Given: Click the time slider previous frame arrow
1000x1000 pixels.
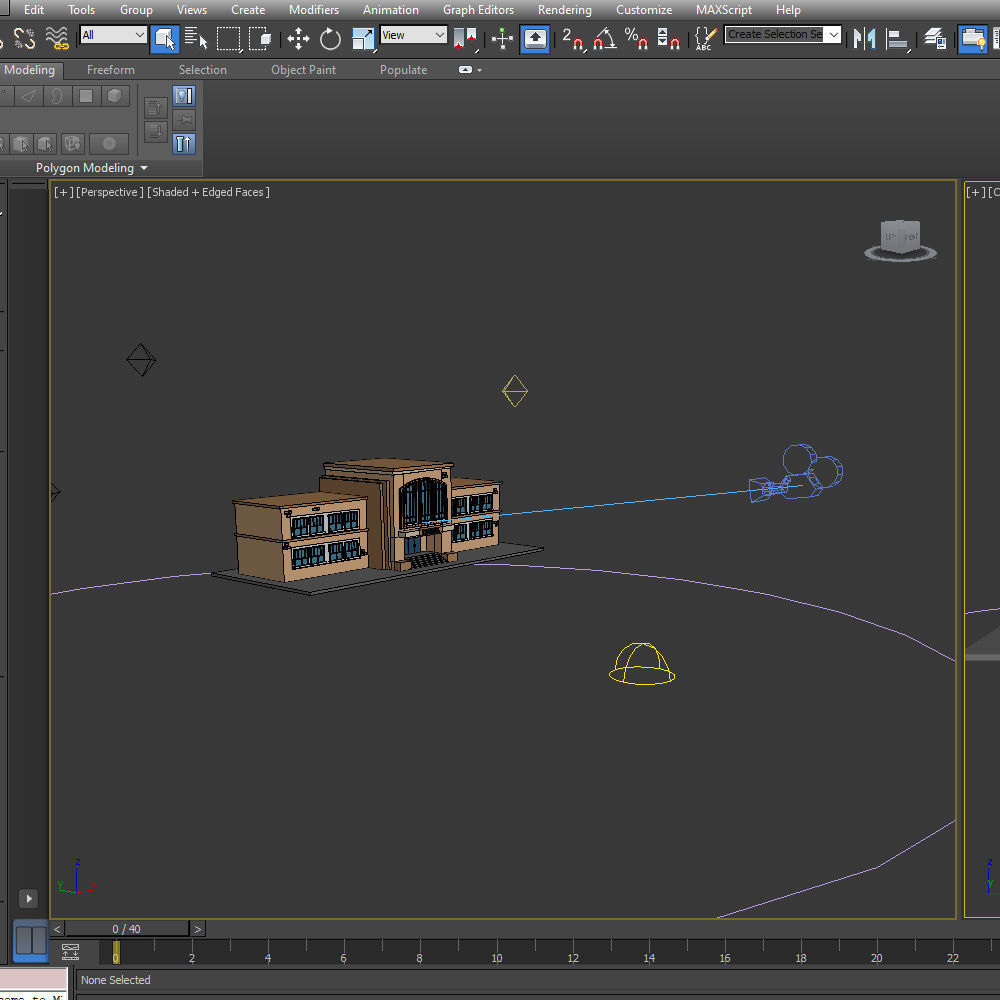Looking at the screenshot, I should click(57, 929).
